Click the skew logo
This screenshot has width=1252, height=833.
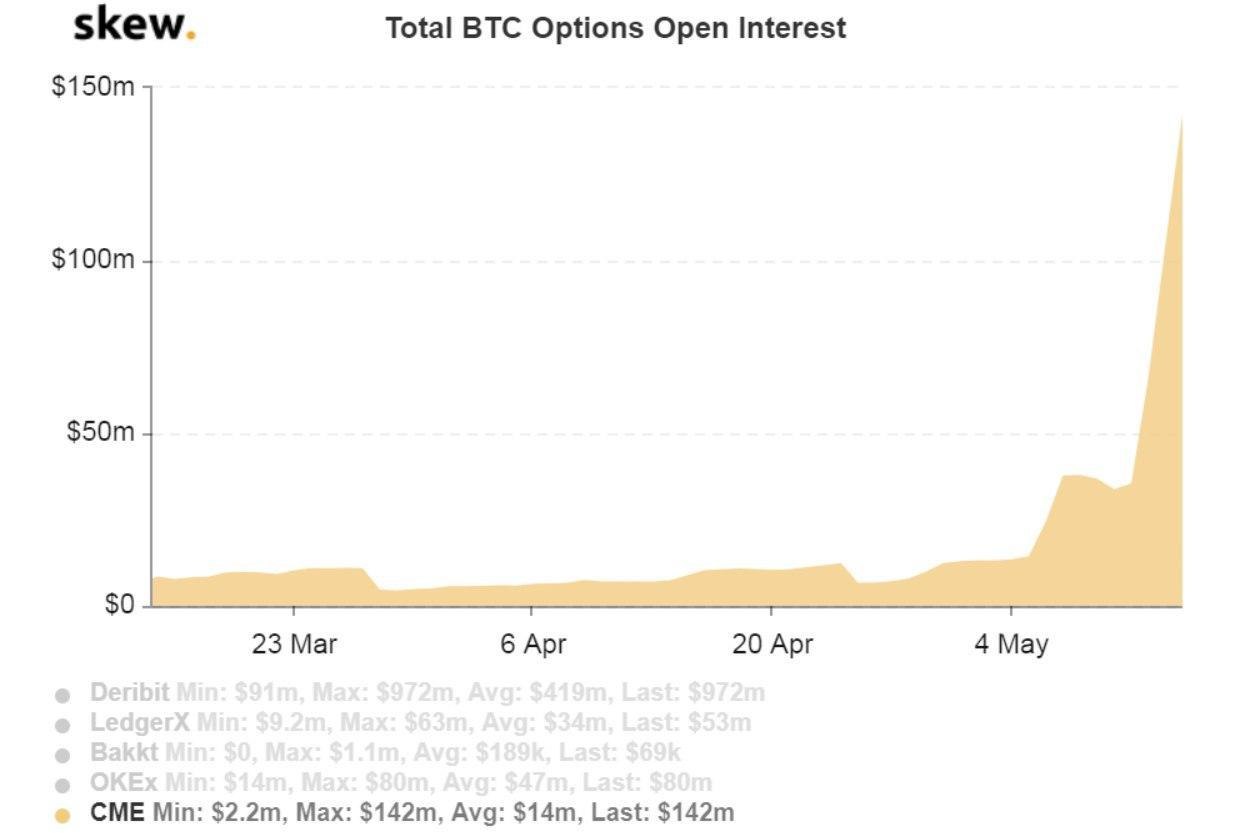click(134, 25)
